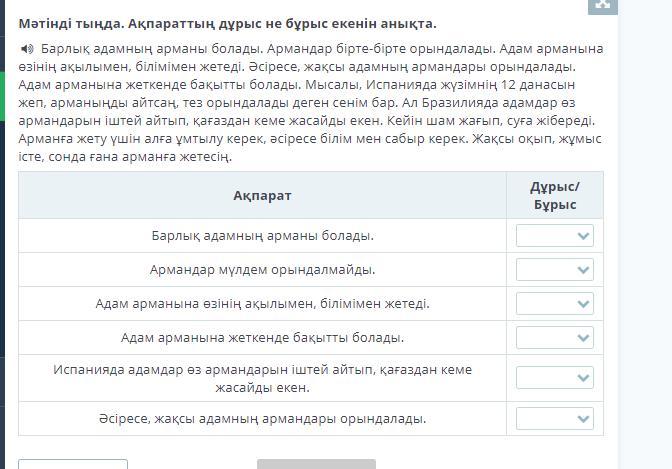Click the 'Дұрыс/Бұрыс' column header
The image size is (672, 469).
tap(555, 196)
